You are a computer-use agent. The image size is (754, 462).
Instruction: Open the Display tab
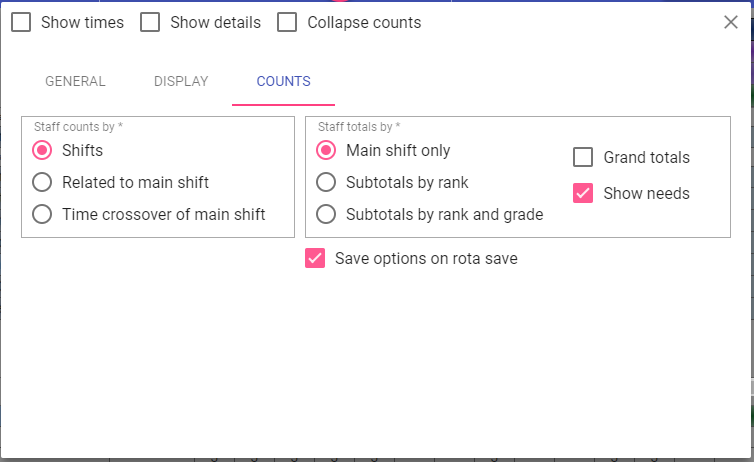[181, 82]
